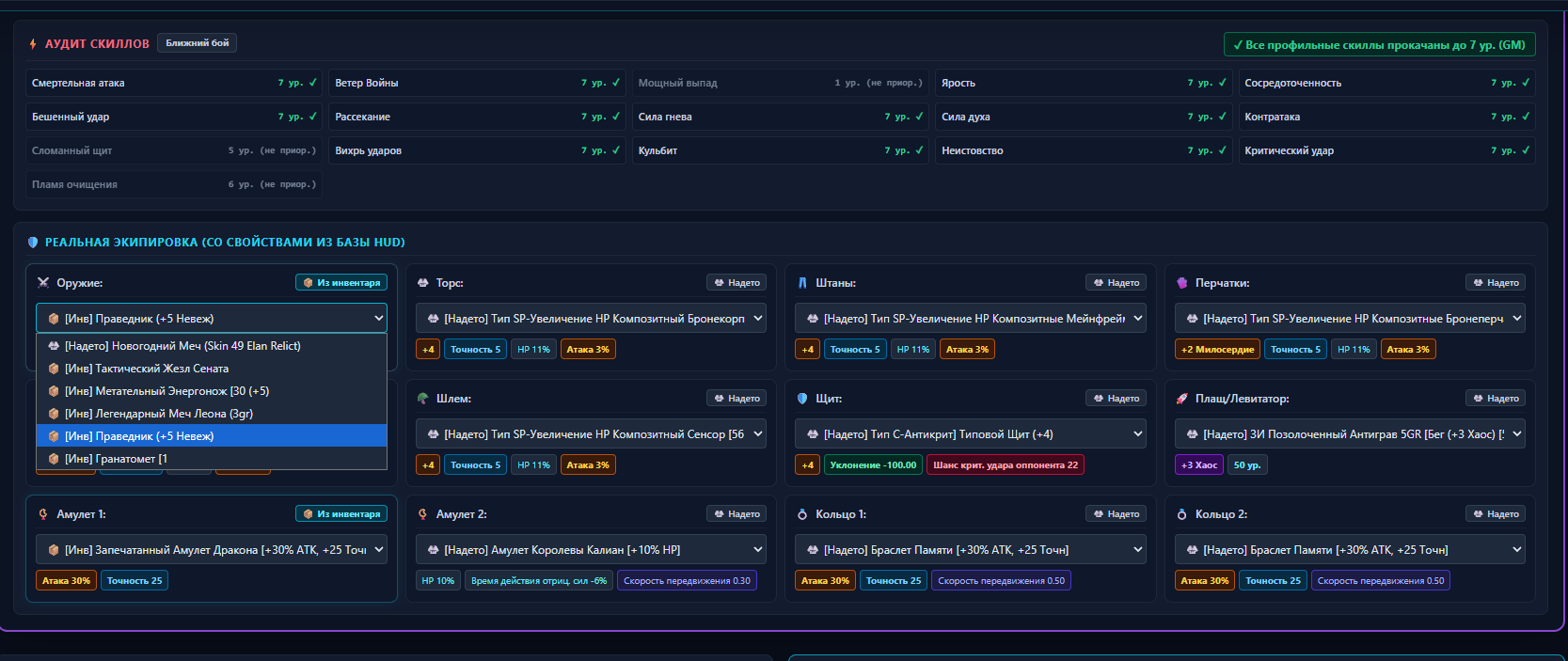Toggle the Надето badge on Торс
1568x661 pixels.
coord(736,283)
